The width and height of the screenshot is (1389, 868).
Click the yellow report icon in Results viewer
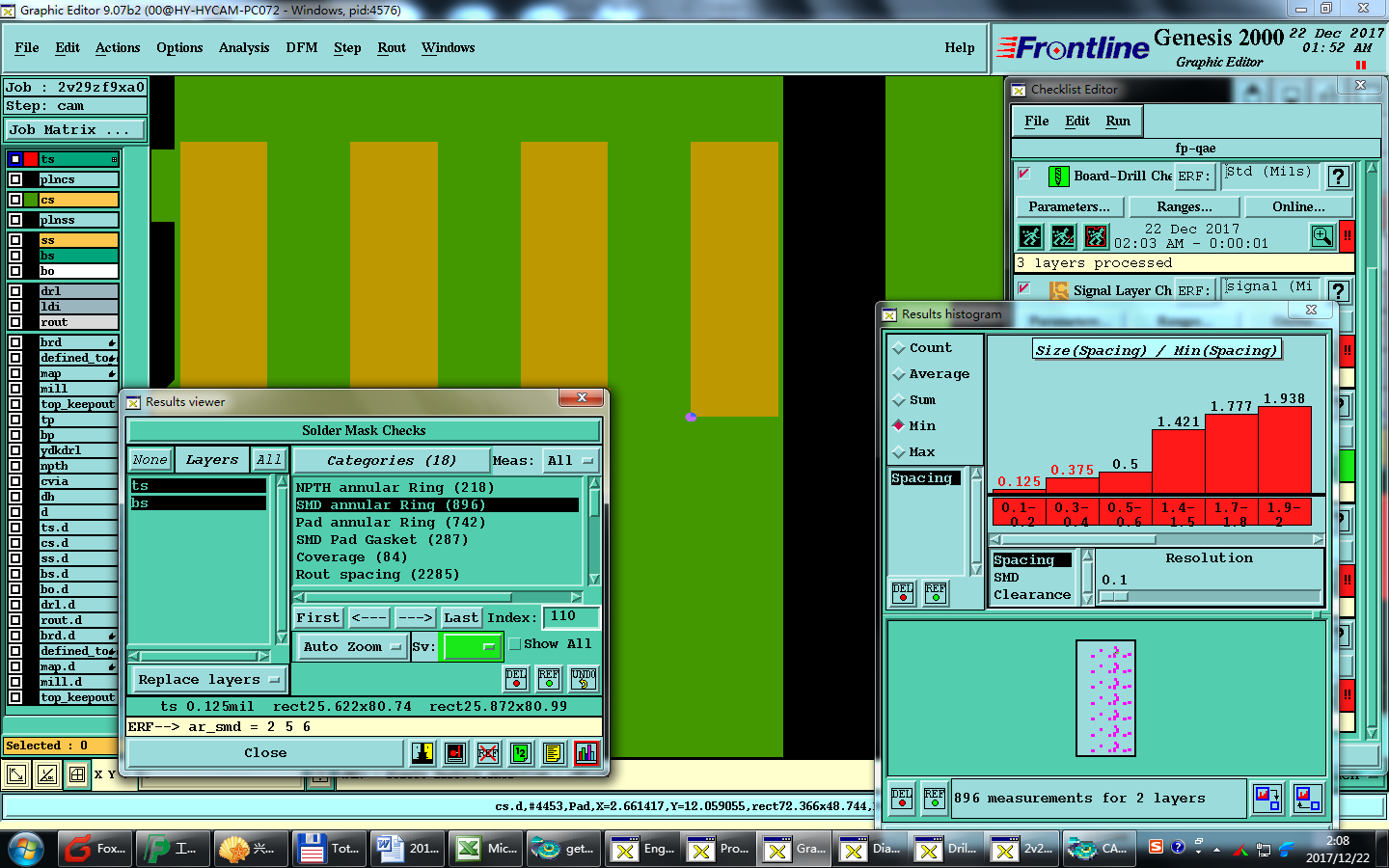pos(553,753)
